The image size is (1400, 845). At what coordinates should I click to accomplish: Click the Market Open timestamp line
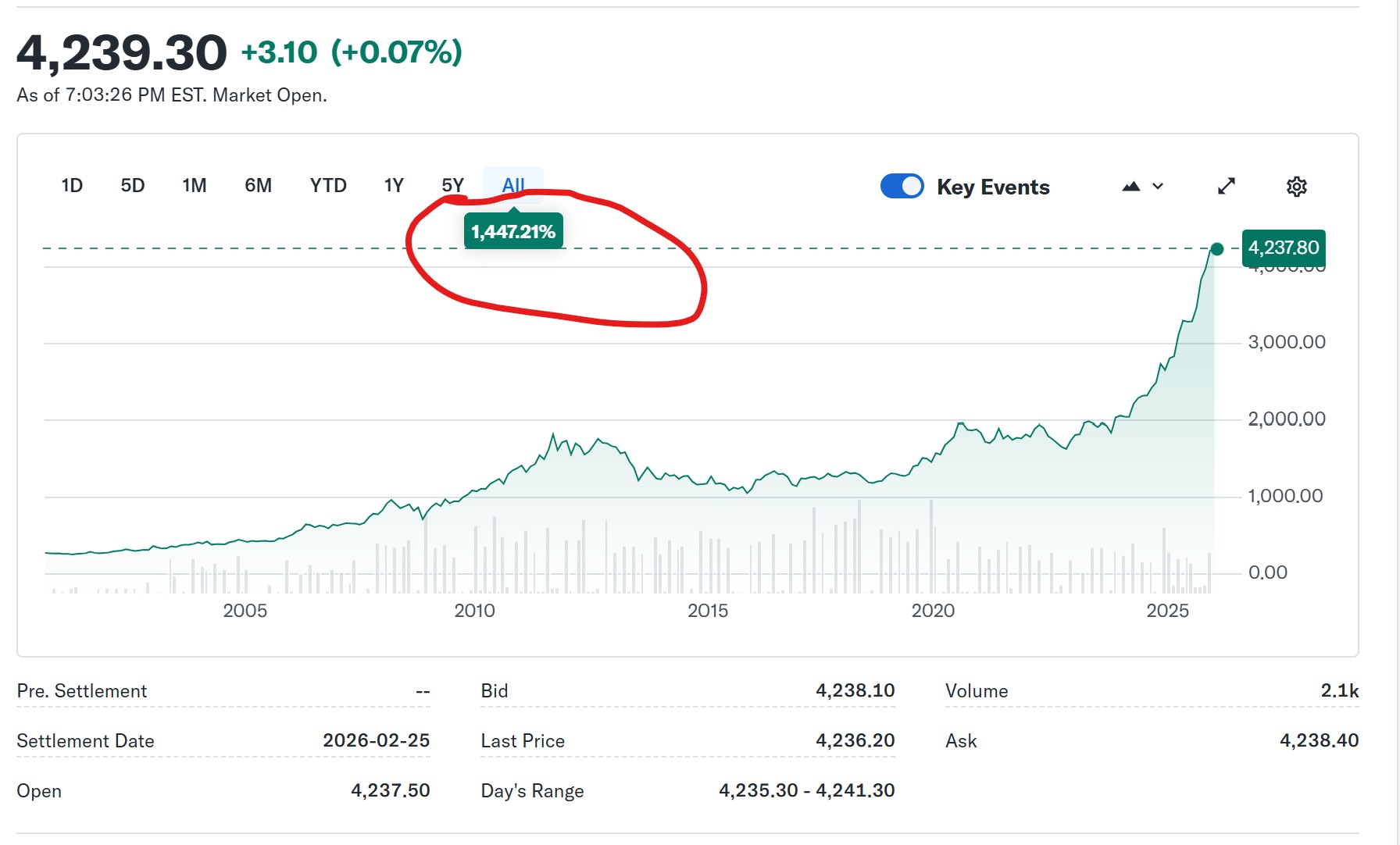coord(172,95)
